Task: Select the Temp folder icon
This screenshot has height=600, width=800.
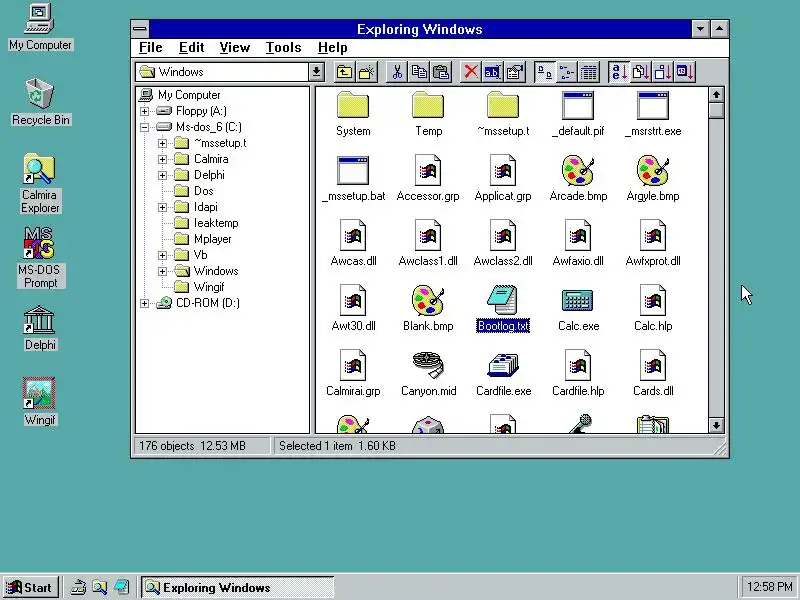Action: coord(428,105)
